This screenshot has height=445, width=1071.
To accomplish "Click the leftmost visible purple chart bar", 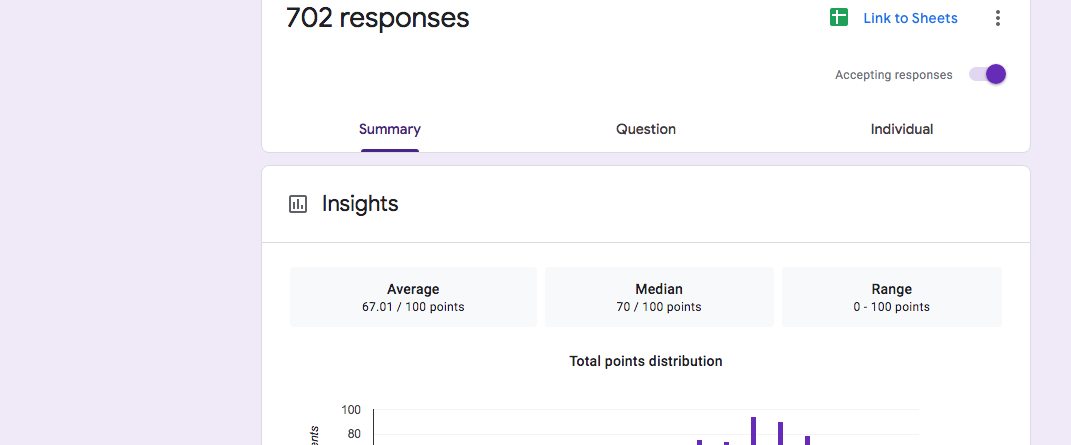I will 700,442.
